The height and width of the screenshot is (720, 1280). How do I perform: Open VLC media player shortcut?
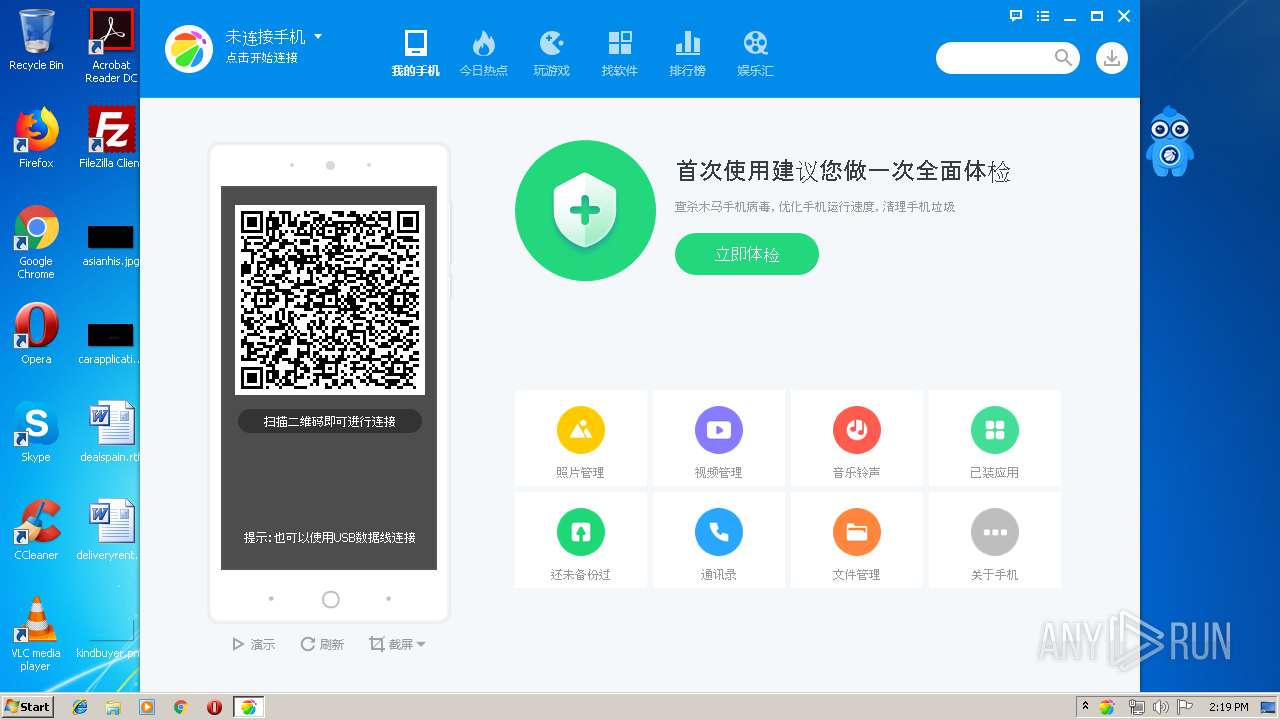(x=36, y=634)
